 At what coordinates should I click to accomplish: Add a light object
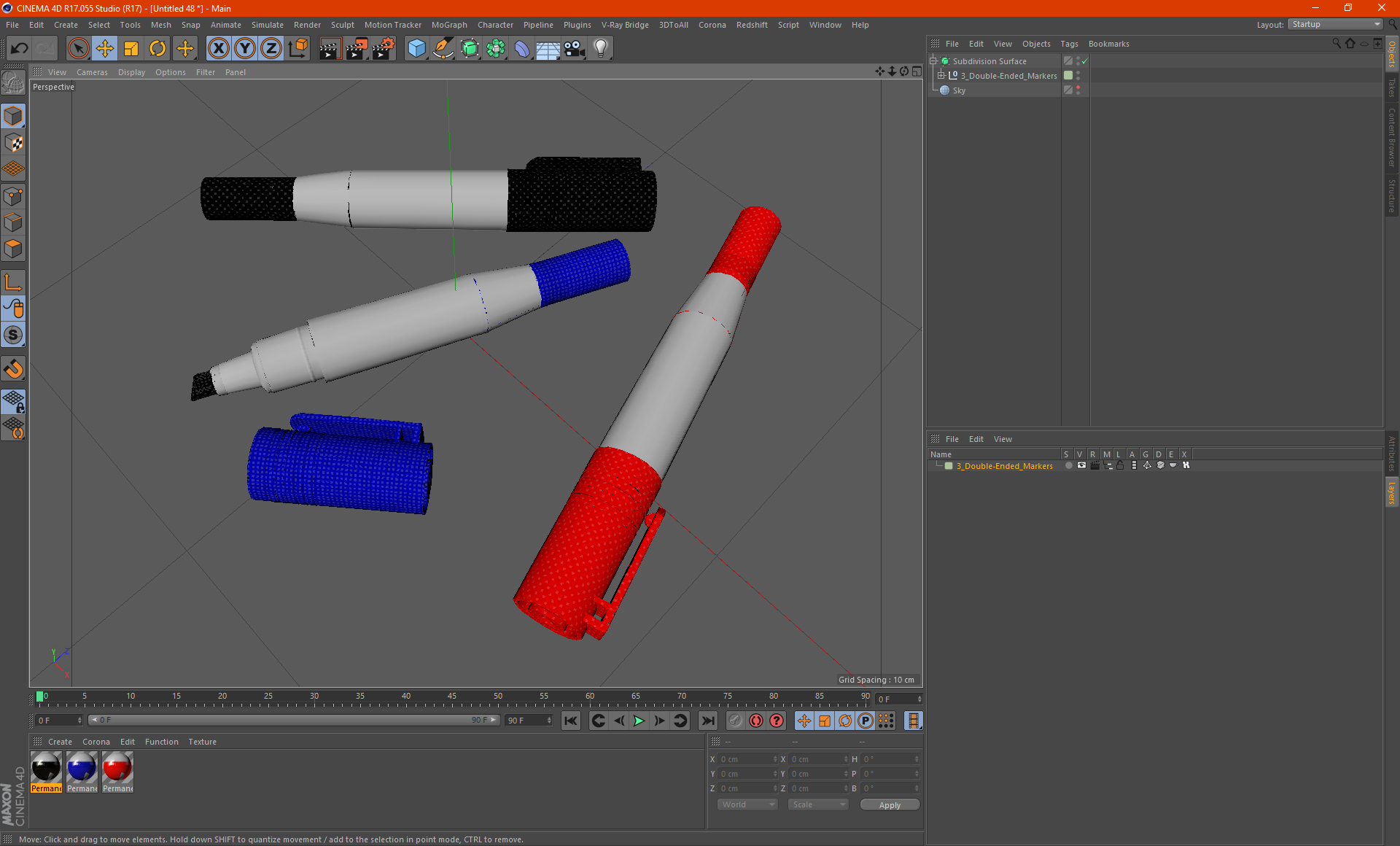coord(601,49)
